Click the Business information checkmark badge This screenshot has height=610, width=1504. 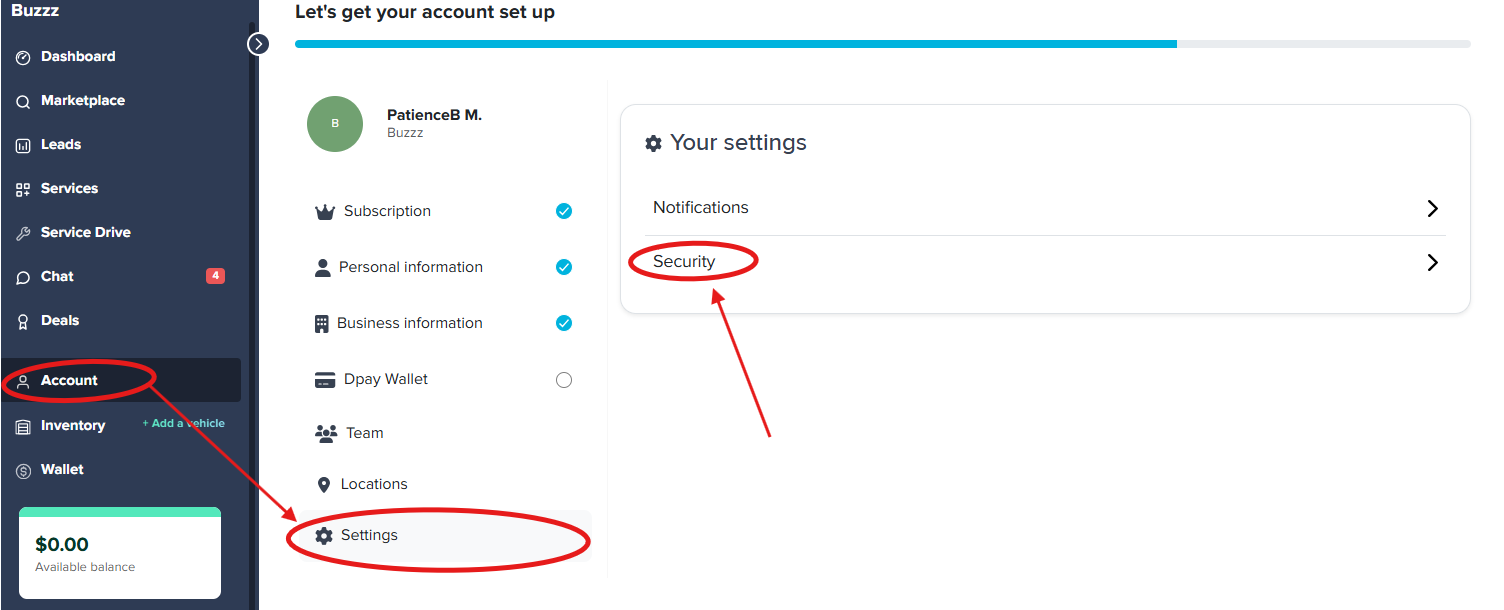[564, 323]
